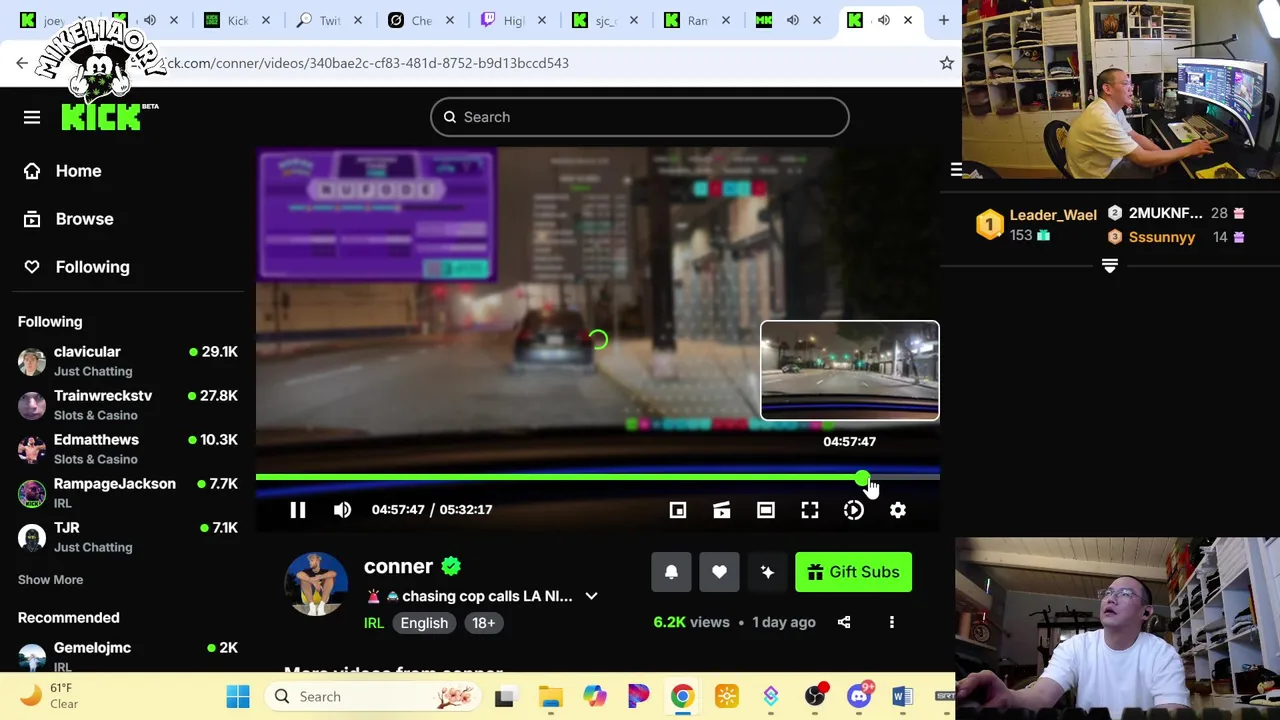Click the Gift Subs button

coord(853,572)
